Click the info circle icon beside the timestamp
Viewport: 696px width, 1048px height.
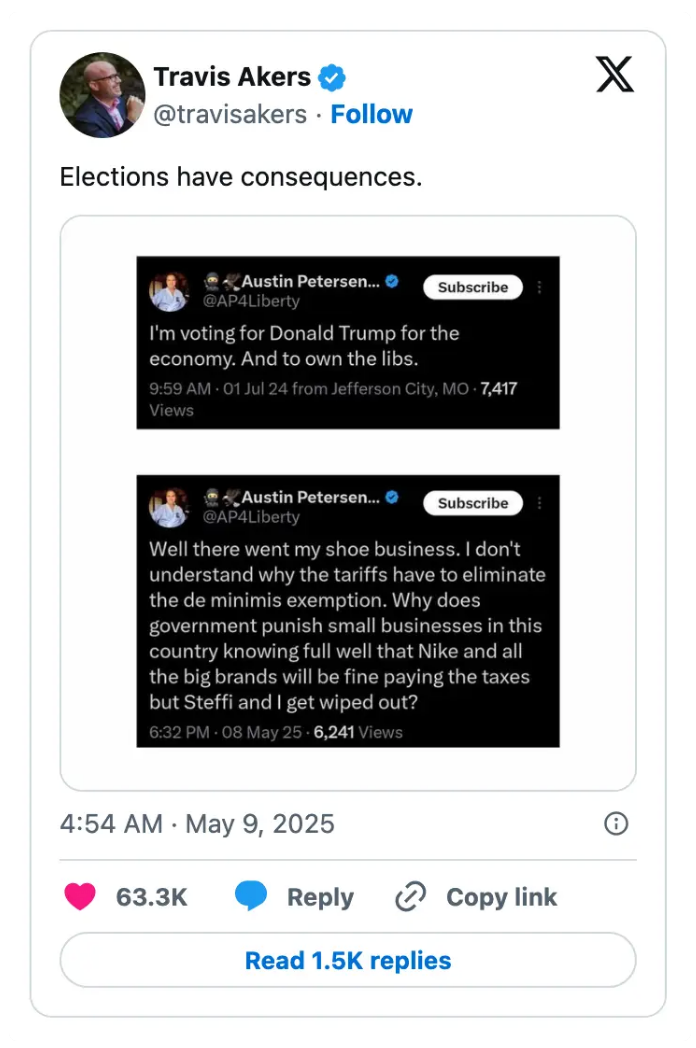(616, 824)
